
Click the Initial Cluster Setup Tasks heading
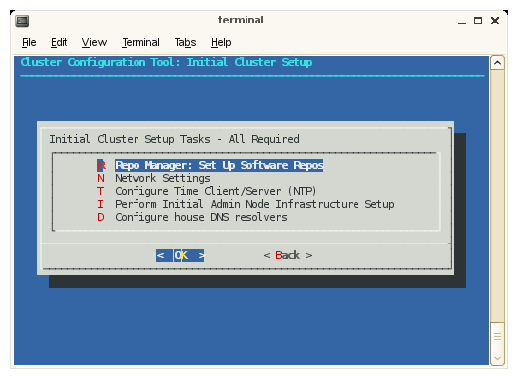(174, 139)
